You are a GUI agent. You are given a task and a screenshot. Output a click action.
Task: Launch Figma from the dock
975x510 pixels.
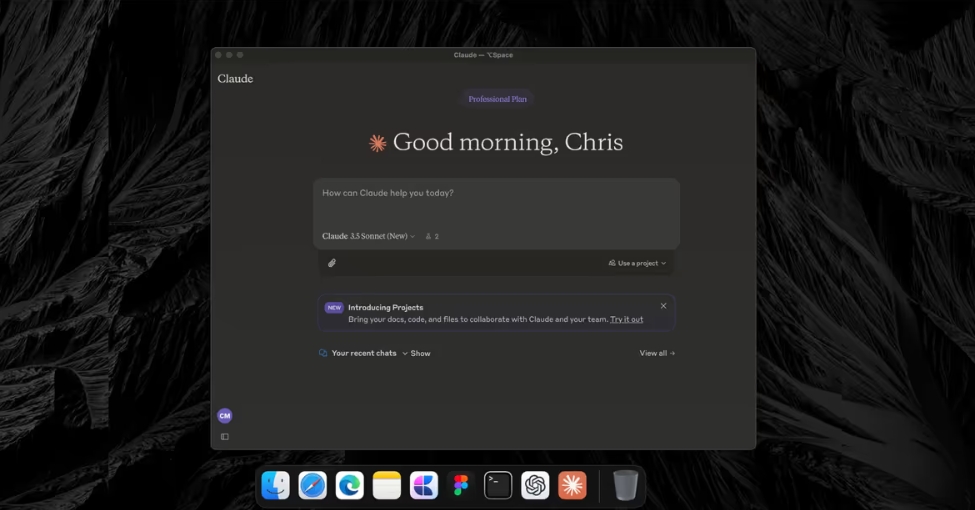click(461, 485)
